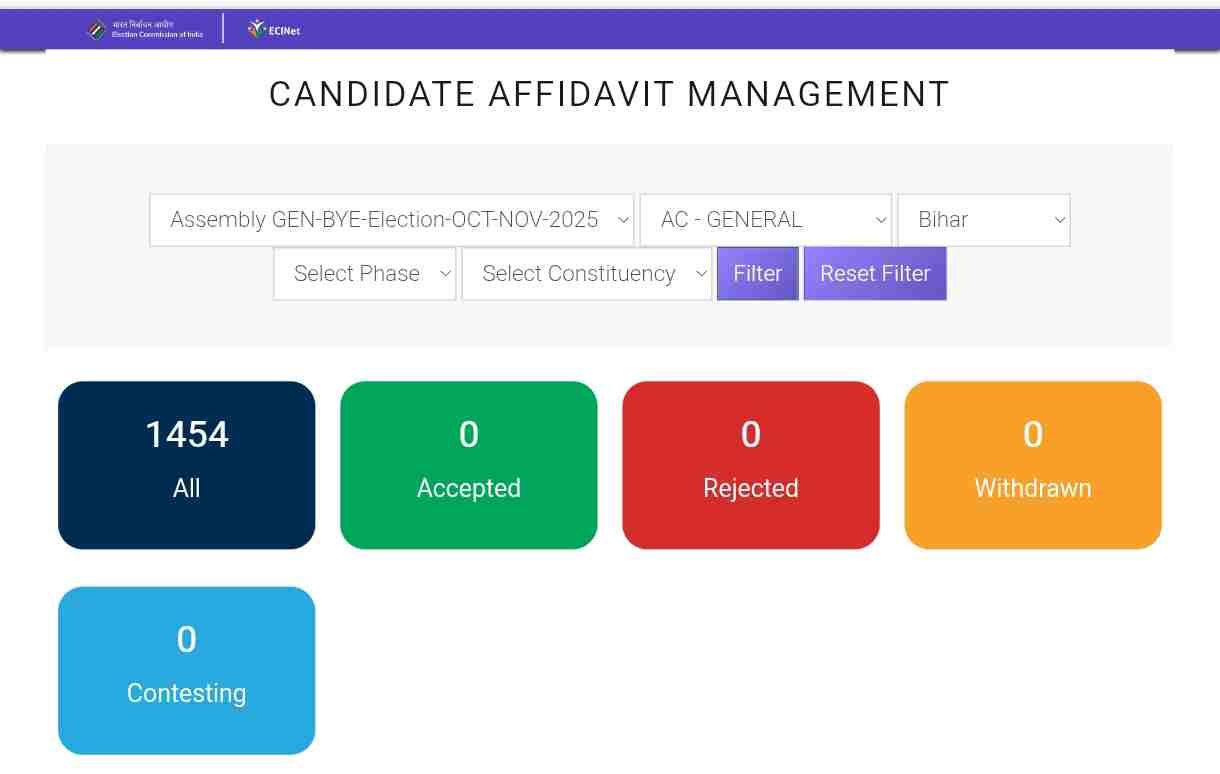Click the chevron on Select Constituency dropdown
1220x774 pixels.
[701, 274]
